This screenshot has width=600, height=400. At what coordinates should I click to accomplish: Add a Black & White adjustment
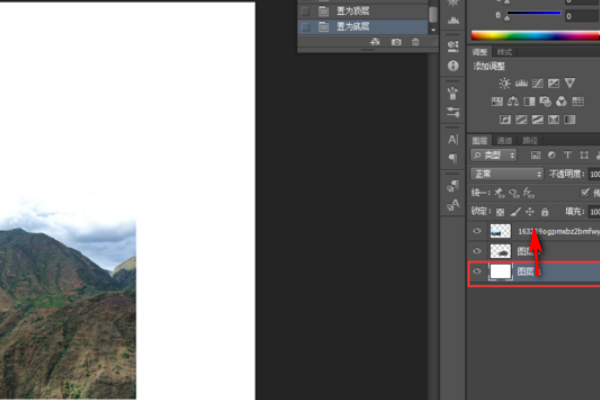(529, 101)
